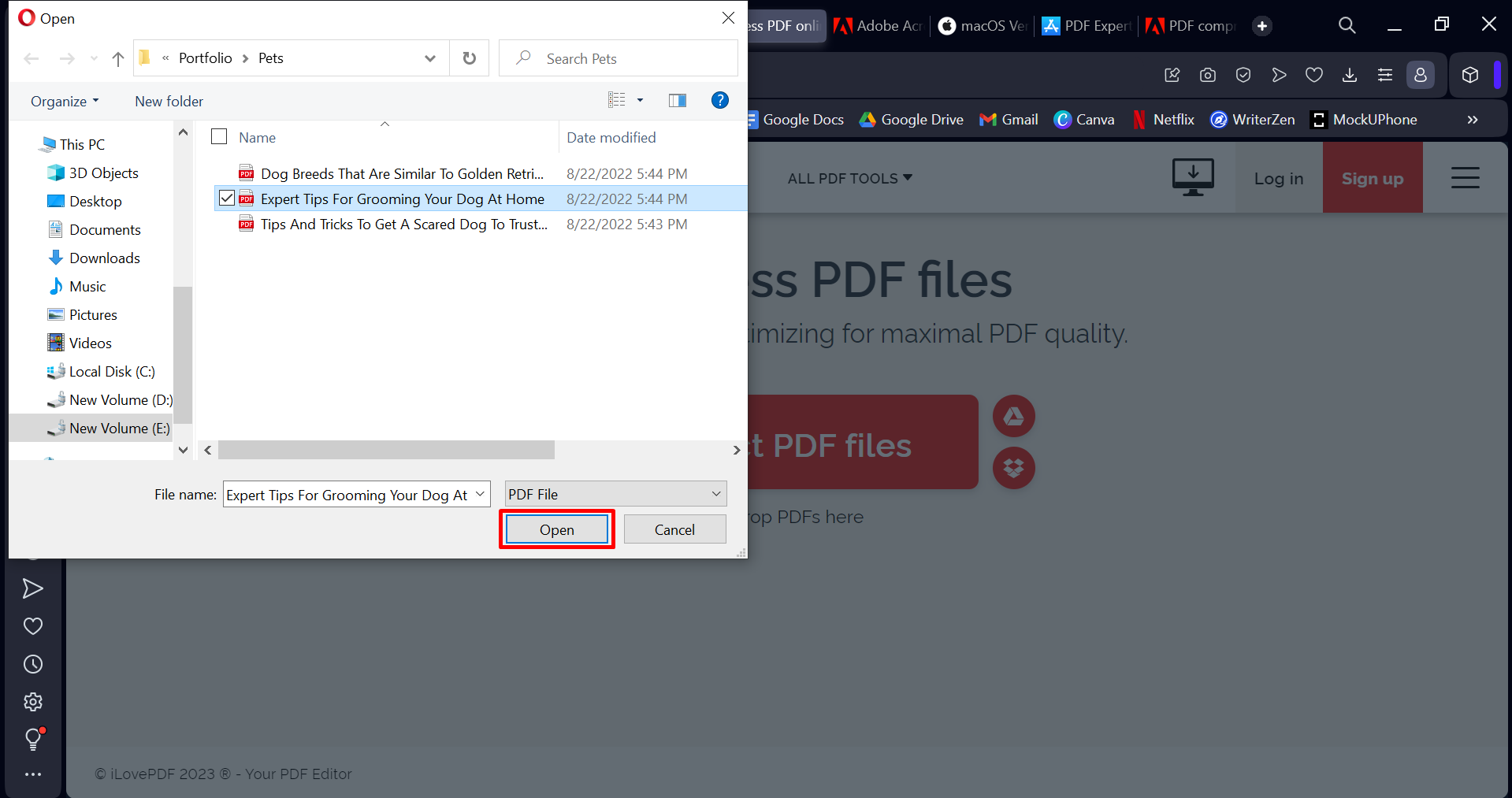Image resolution: width=1512 pixels, height=798 pixels.
Task: Open the Organize menu
Action: (63, 101)
